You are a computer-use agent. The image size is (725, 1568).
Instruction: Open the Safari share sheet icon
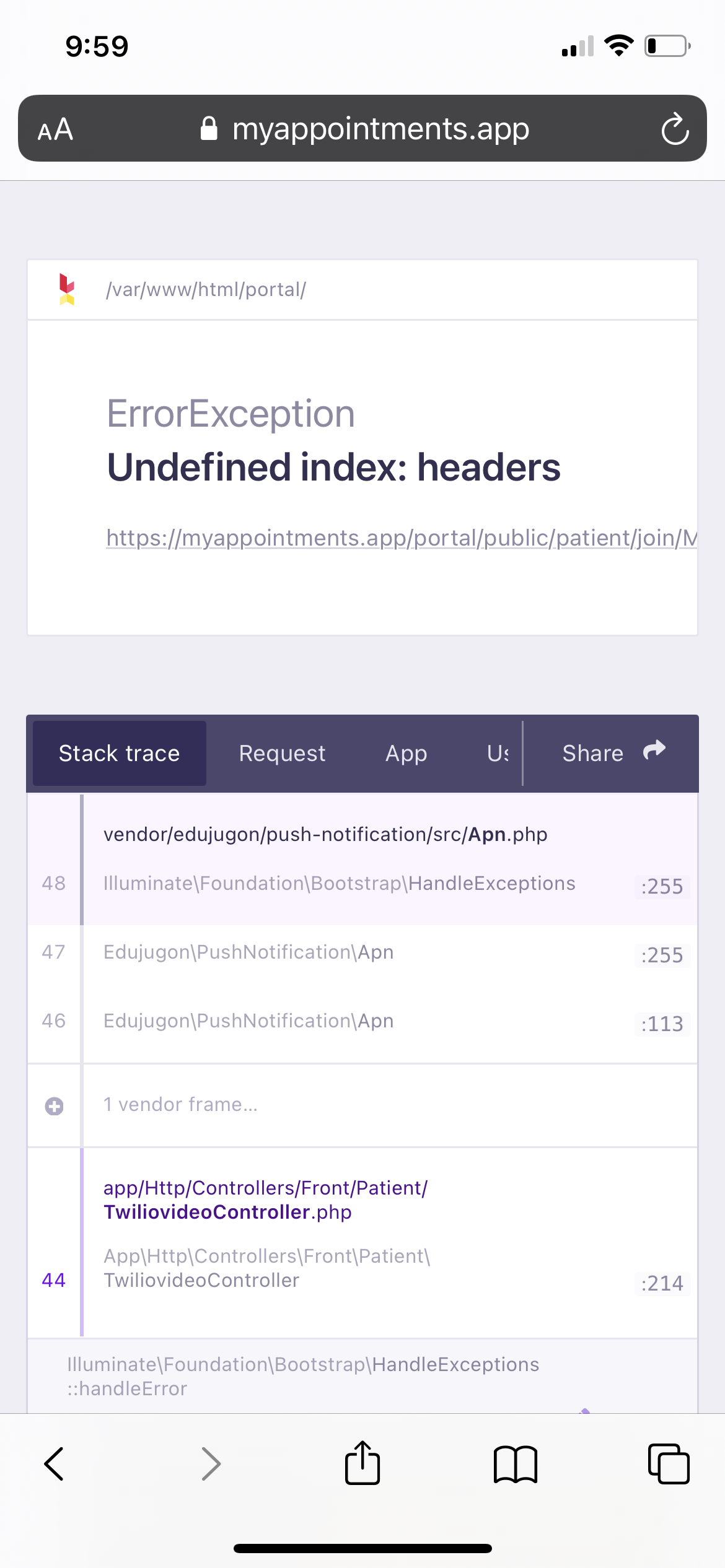point(362,1463)
